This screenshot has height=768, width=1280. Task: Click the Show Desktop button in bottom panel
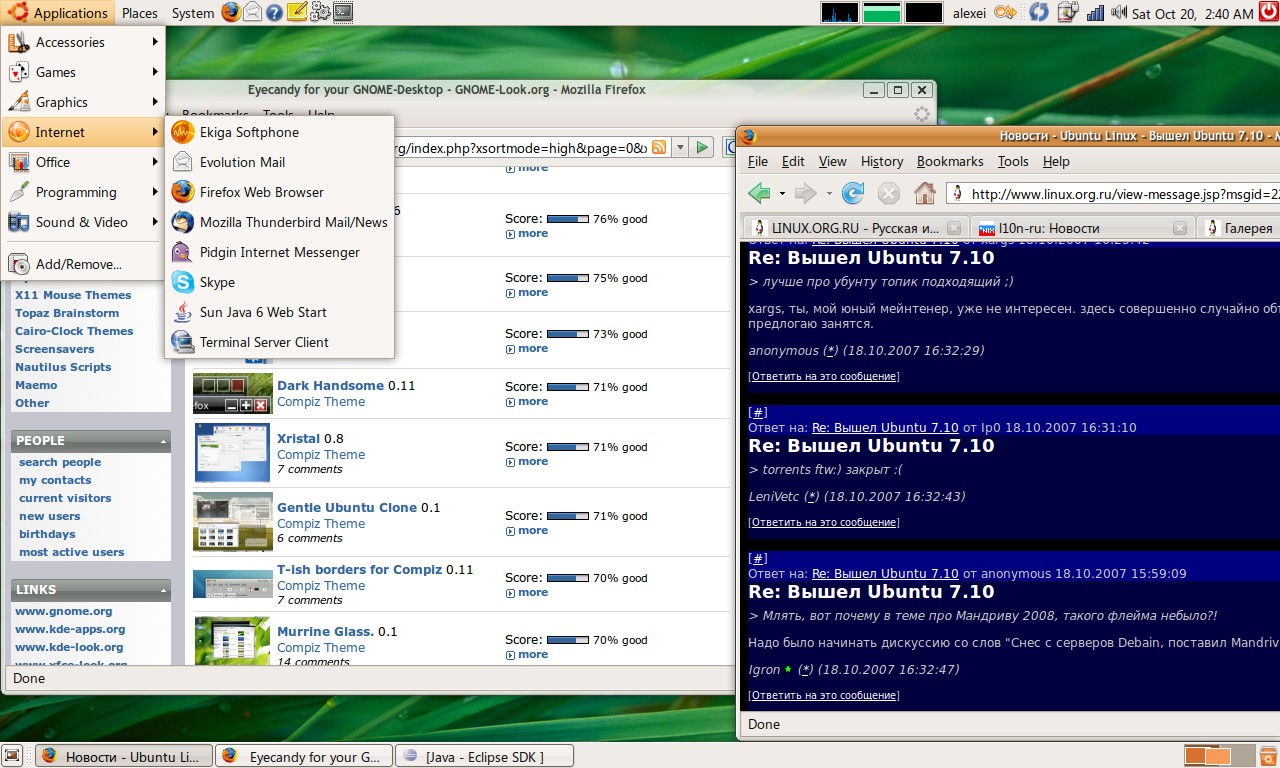pos(12,755)
